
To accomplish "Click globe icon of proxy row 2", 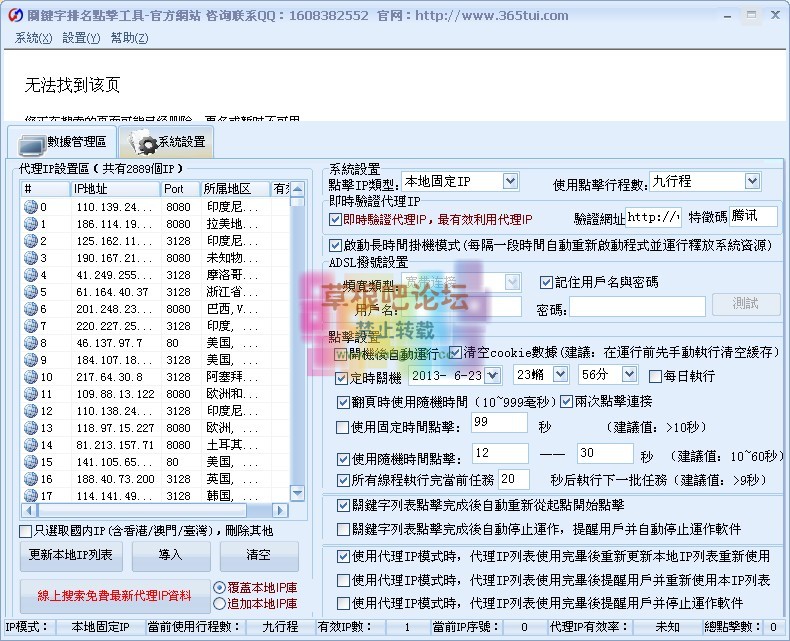I will [x=31, y=241].
